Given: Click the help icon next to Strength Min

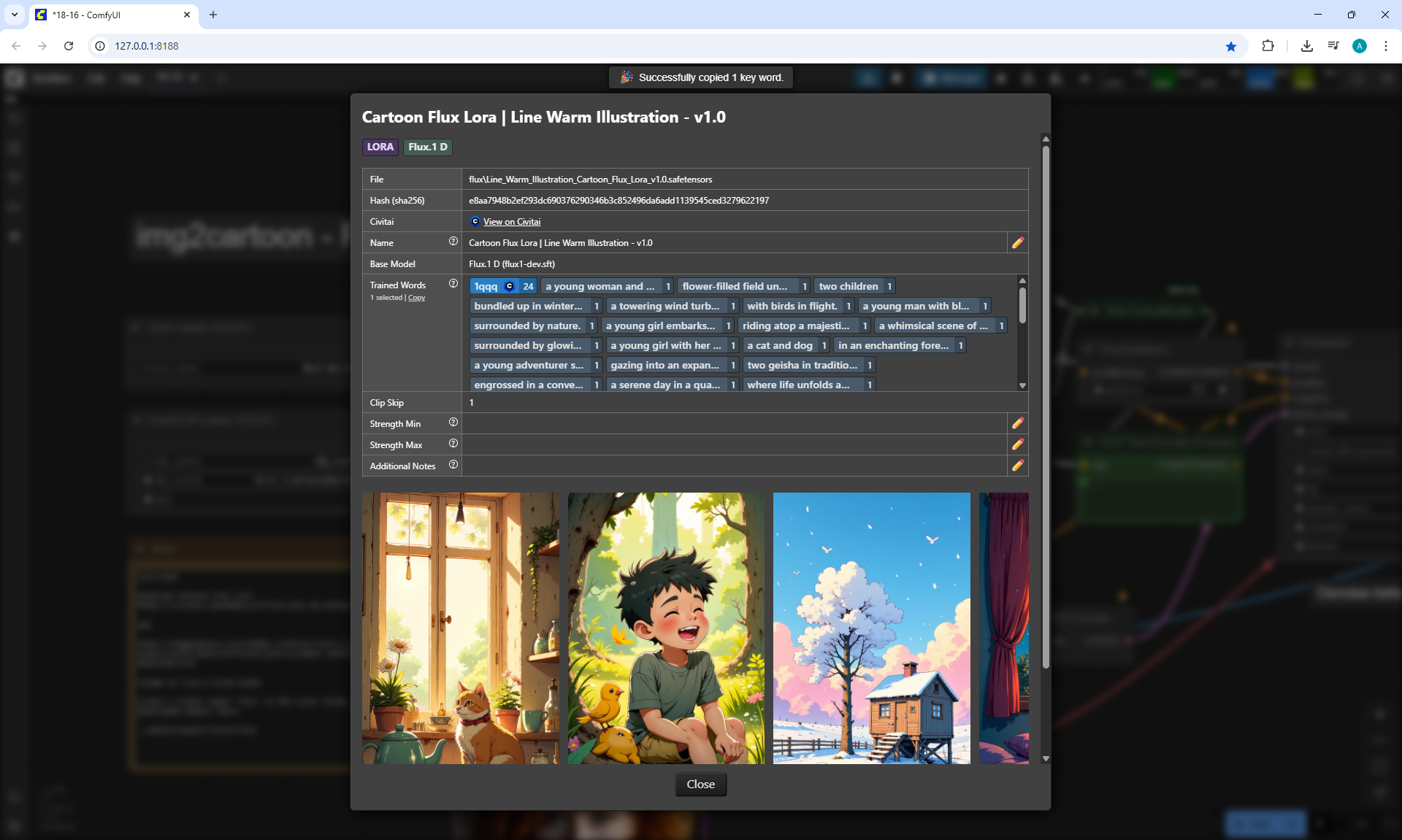Looking at the screenshot, I should click(x=453, y=423).
